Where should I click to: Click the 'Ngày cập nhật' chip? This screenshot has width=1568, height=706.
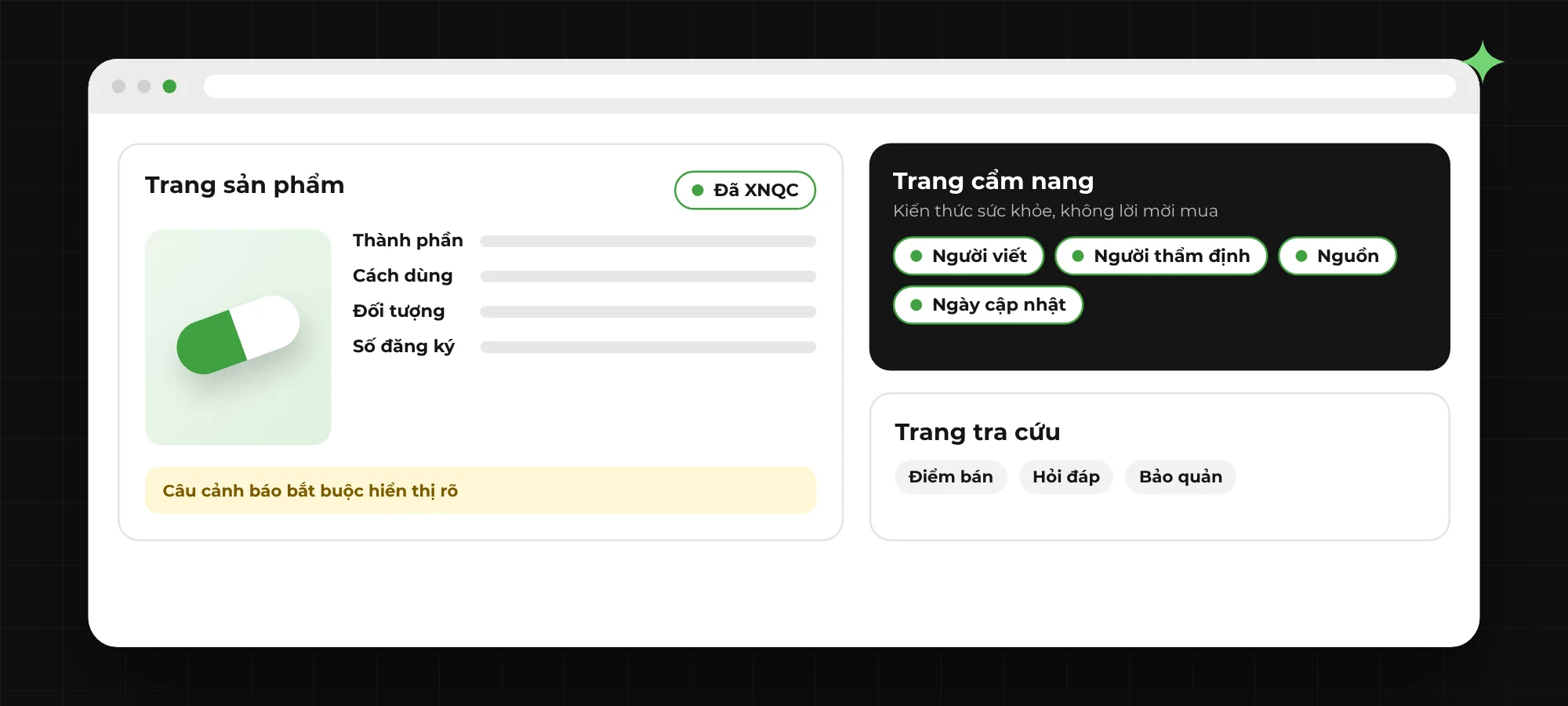pyautogui.click(x=988, y=304)
